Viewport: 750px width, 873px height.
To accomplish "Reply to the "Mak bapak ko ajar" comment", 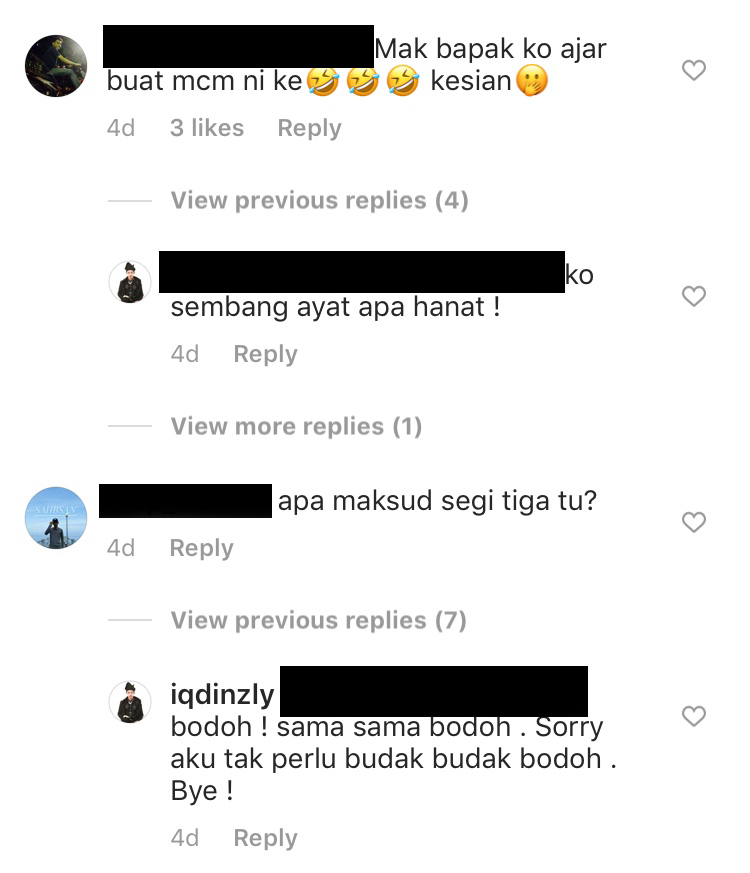I will coord(309,128).
